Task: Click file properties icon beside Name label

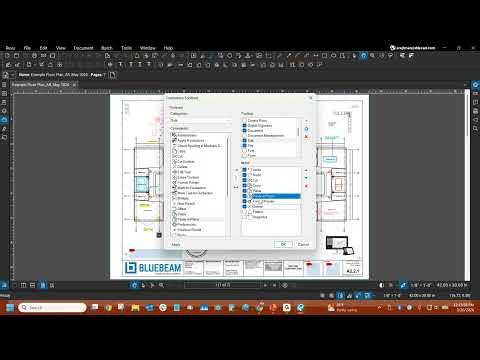Action: point(6,75)
